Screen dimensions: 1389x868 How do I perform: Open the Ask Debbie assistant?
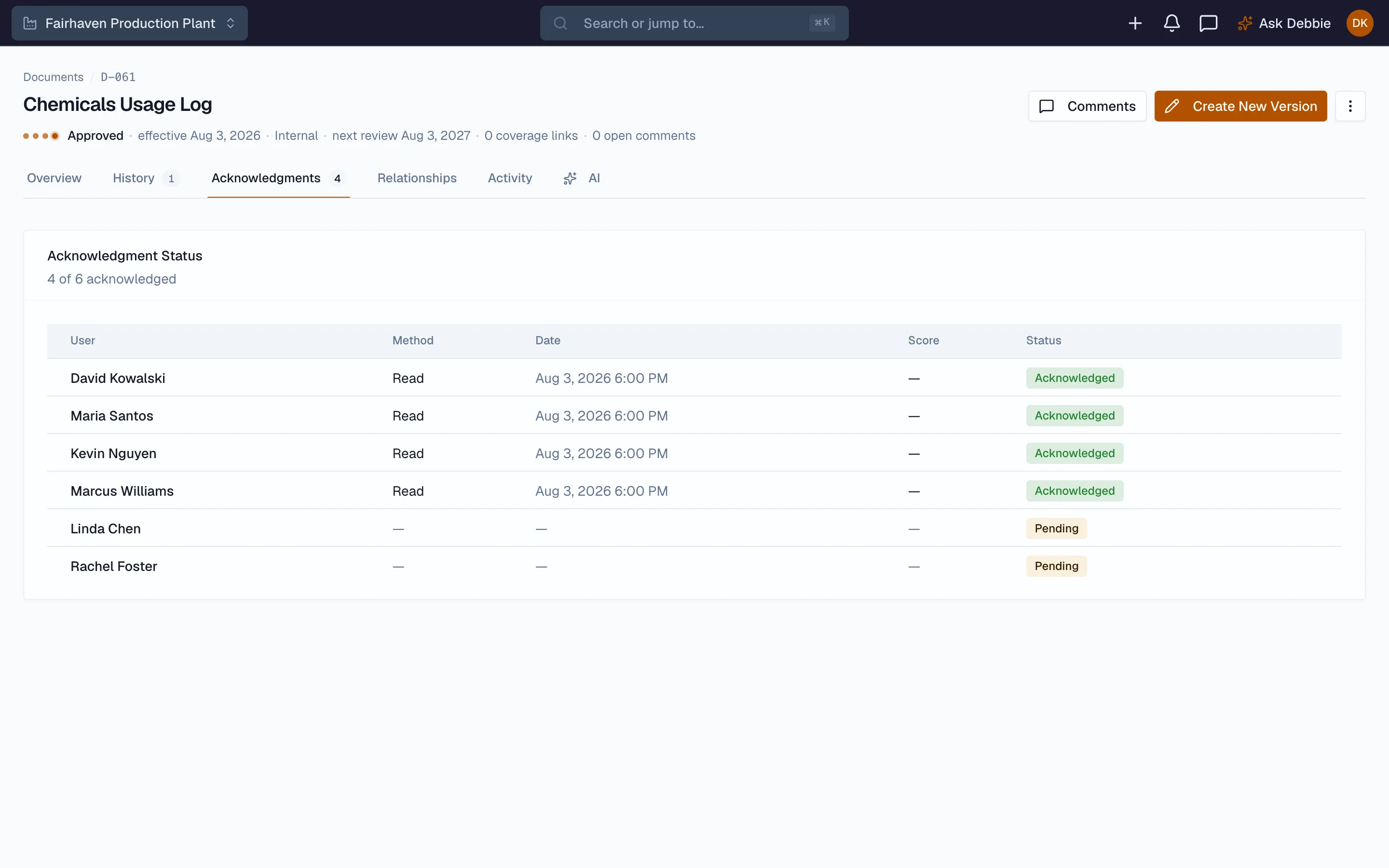point(1283,23)
